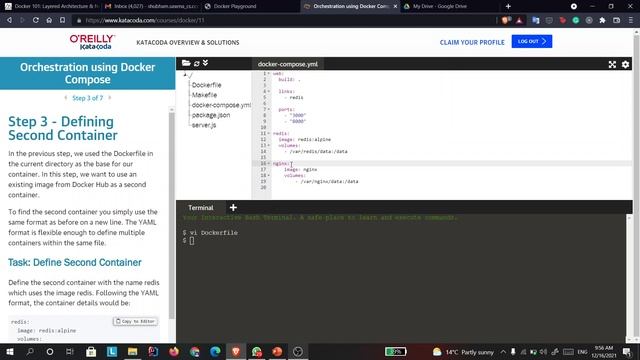Open taskbar search magnifier
Viewport: 640px width, 360px height.
30,351
